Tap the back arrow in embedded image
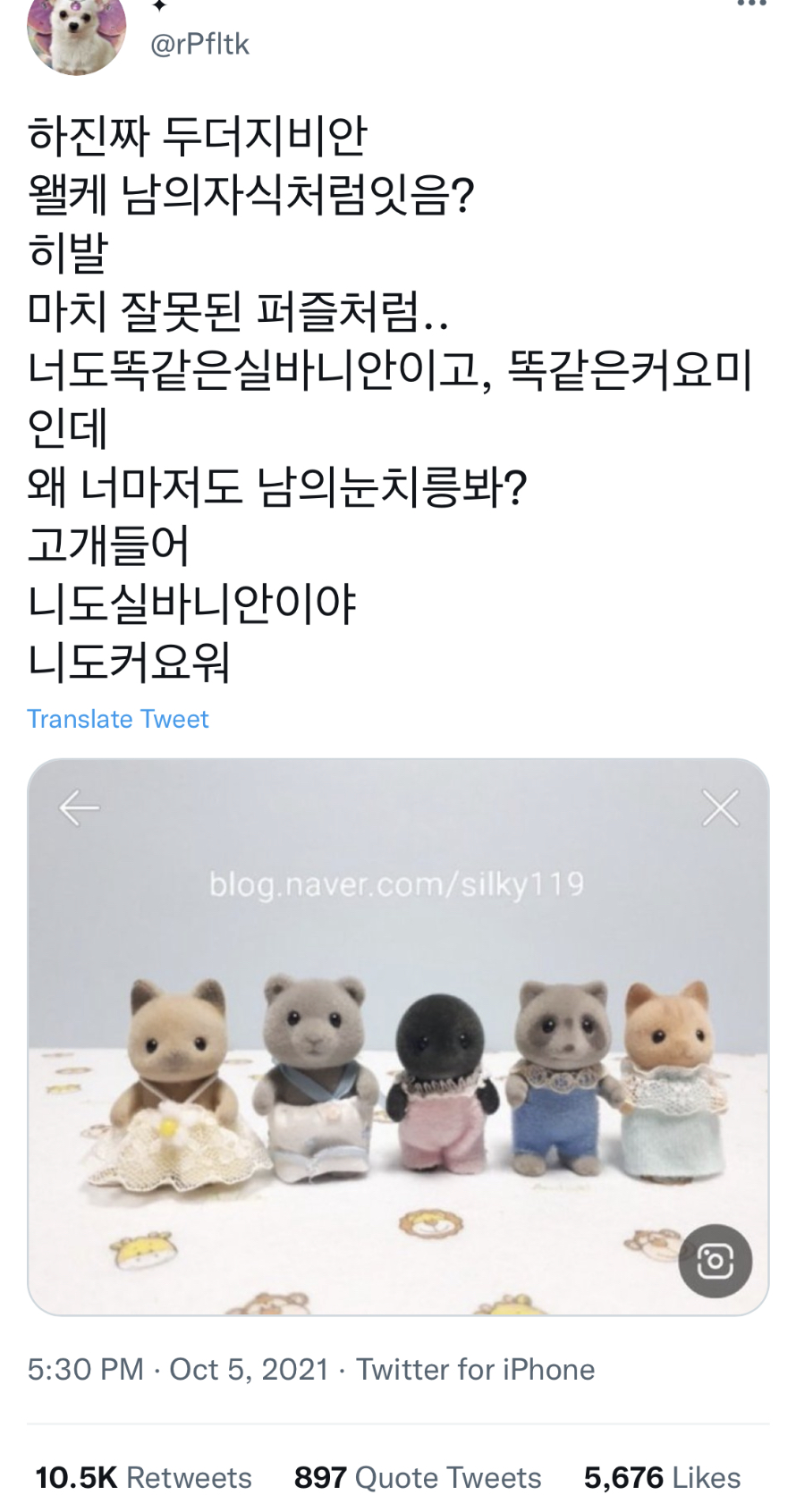 (79, 808)
